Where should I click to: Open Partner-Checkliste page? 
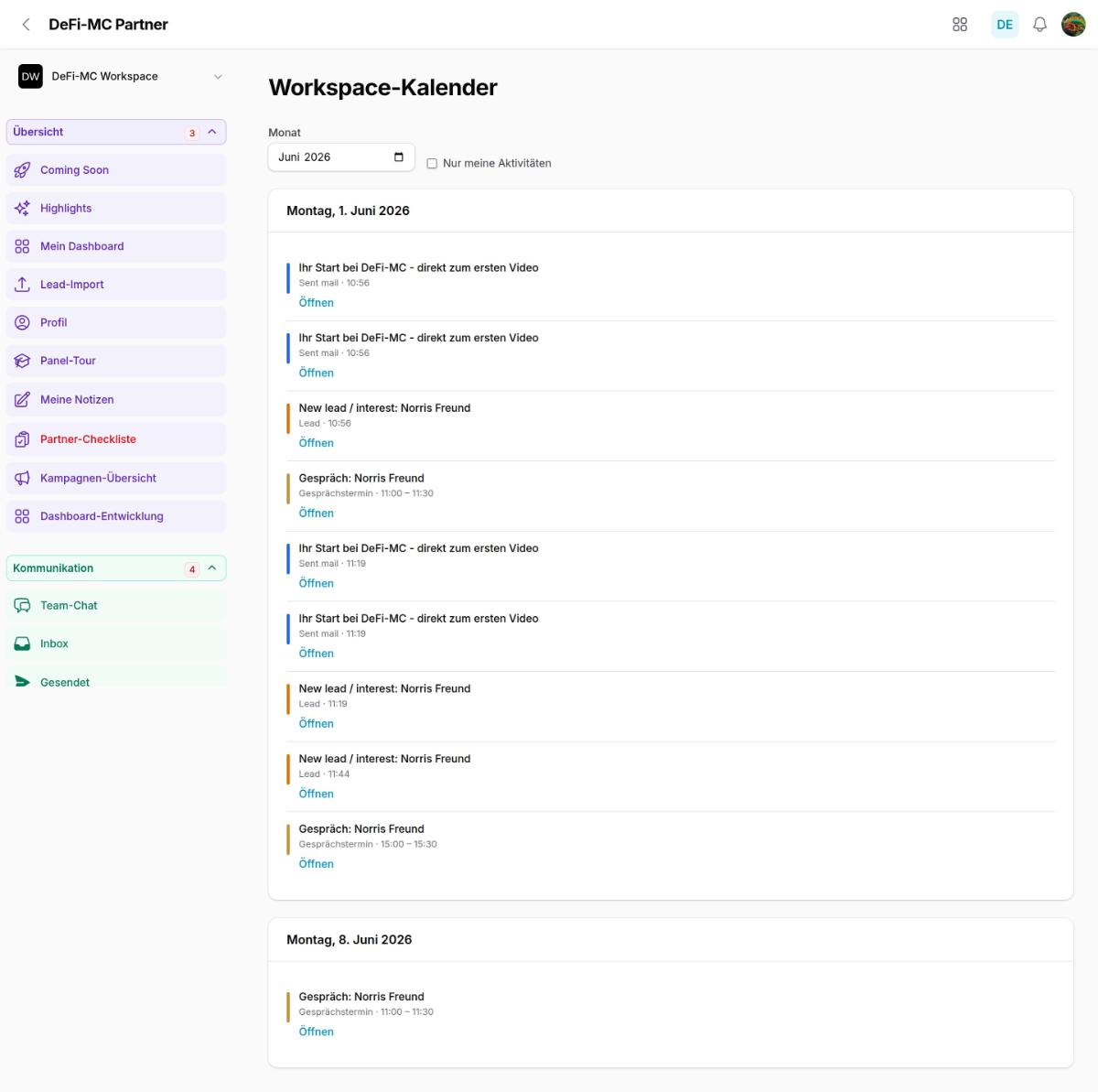[116, 439]
